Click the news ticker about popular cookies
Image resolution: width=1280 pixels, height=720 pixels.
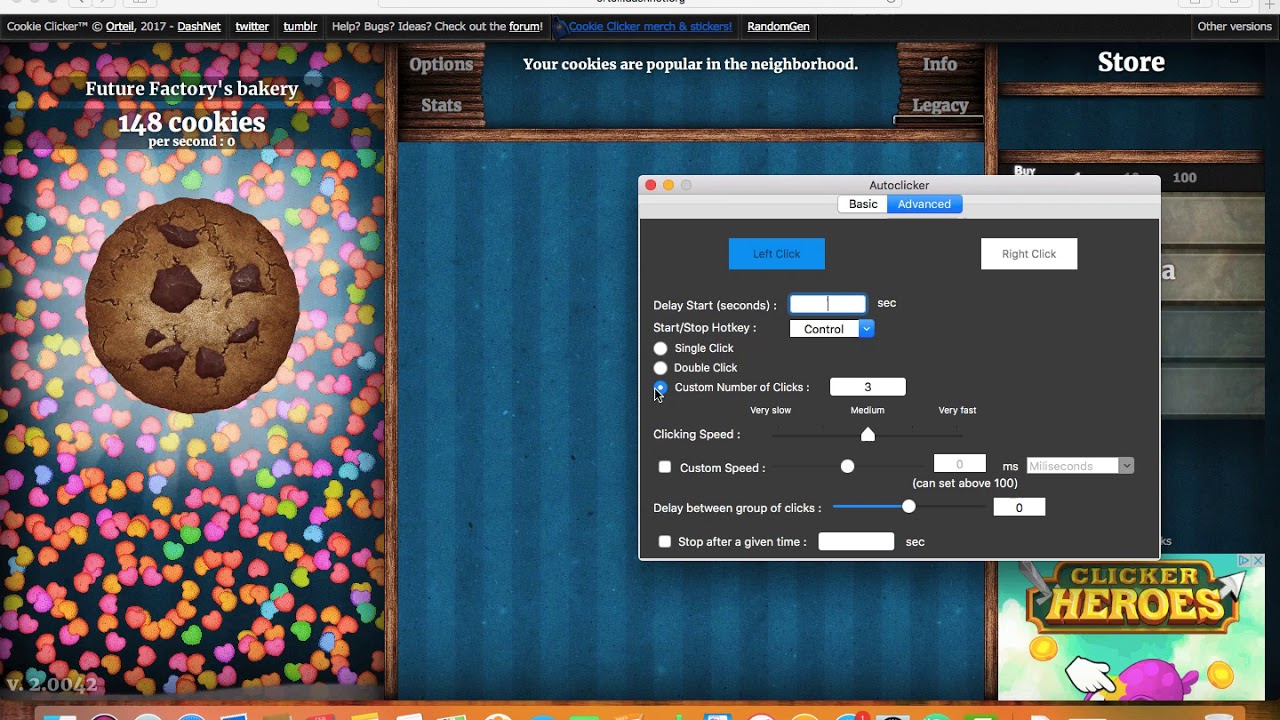[690, 65]
